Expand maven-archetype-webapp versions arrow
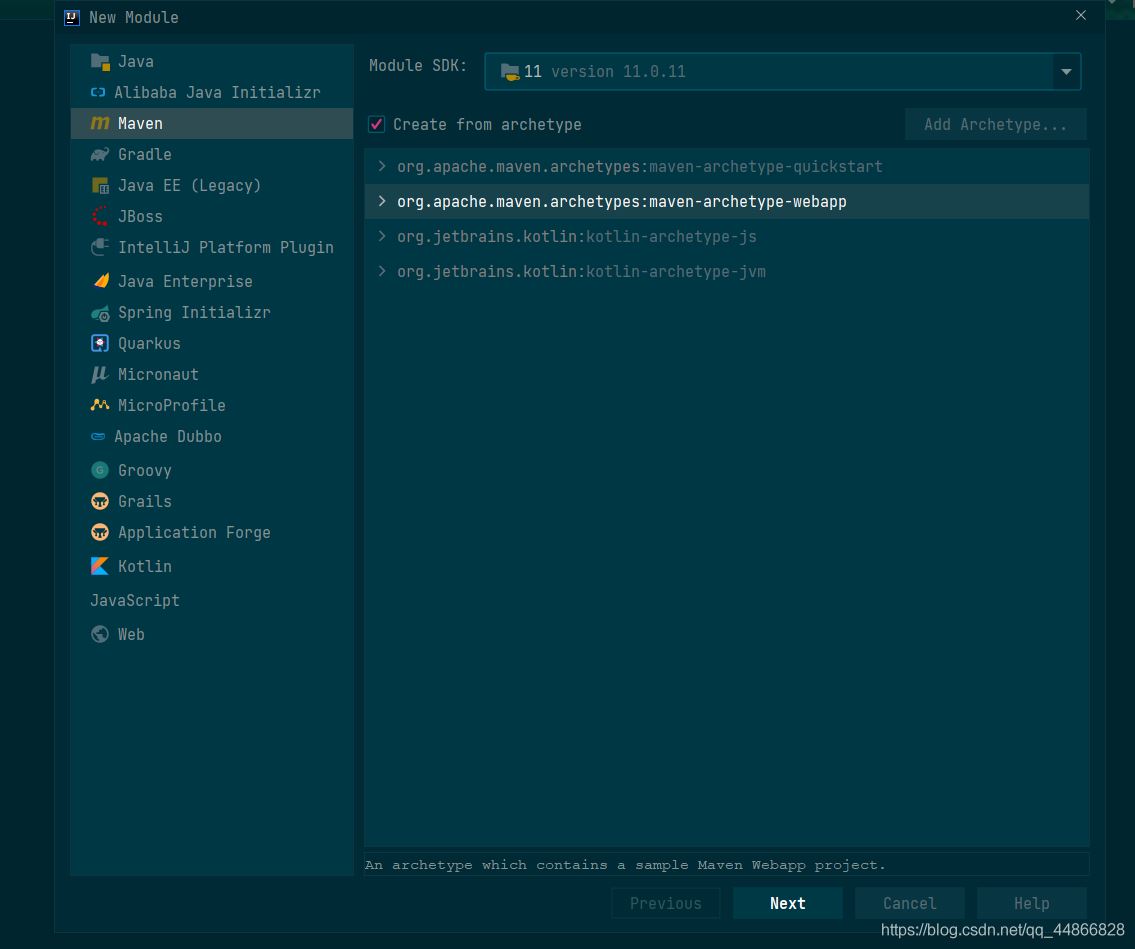 tap(382, 201)
